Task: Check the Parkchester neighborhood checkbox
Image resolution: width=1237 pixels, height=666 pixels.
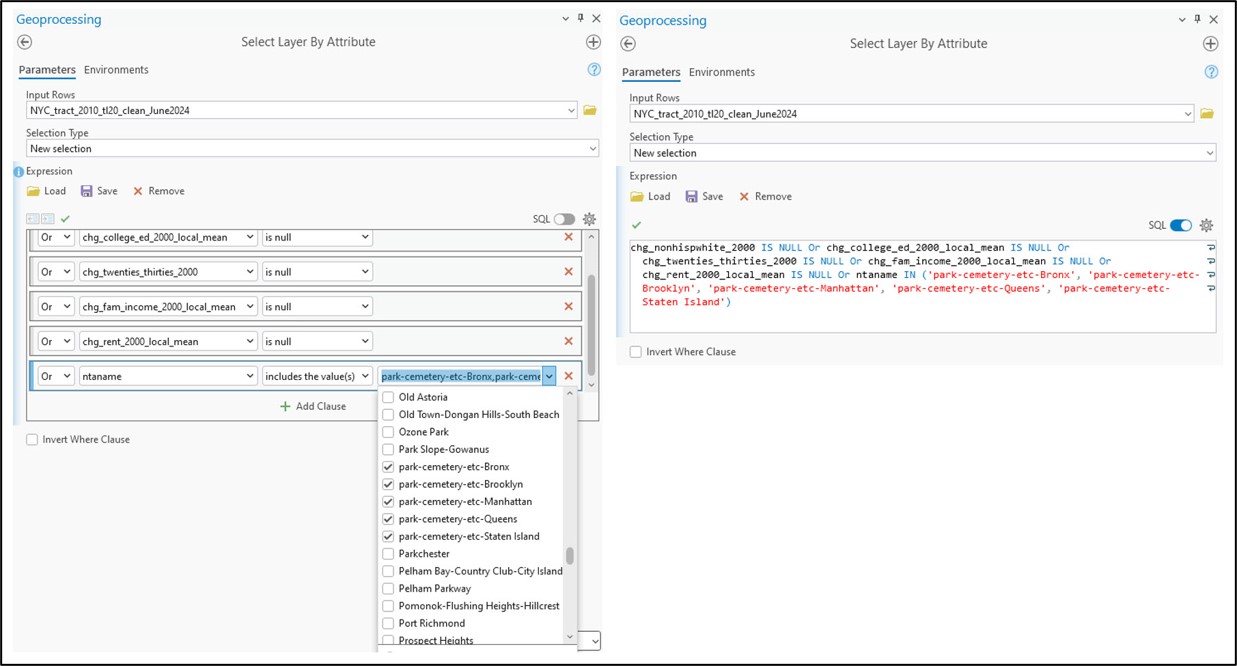Action: pyautogui.click(x=389, y=554)
